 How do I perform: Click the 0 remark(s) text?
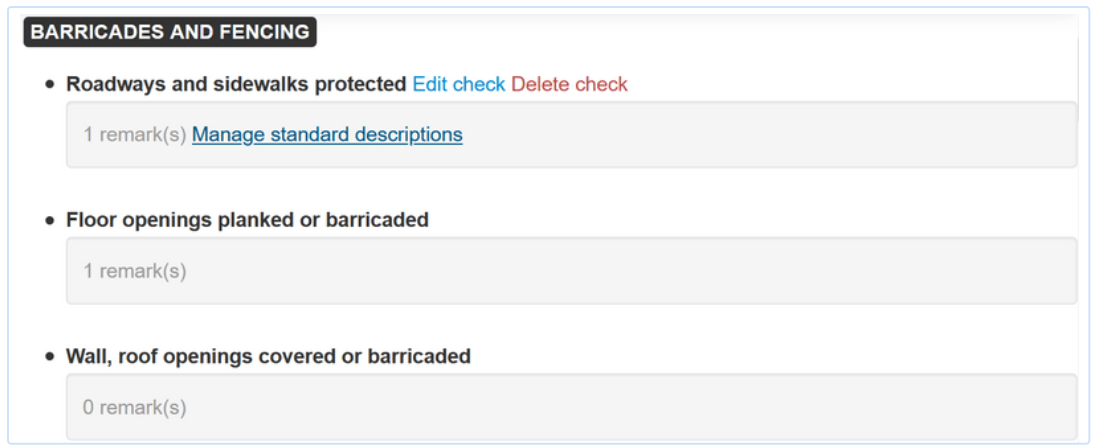[135, 408]
